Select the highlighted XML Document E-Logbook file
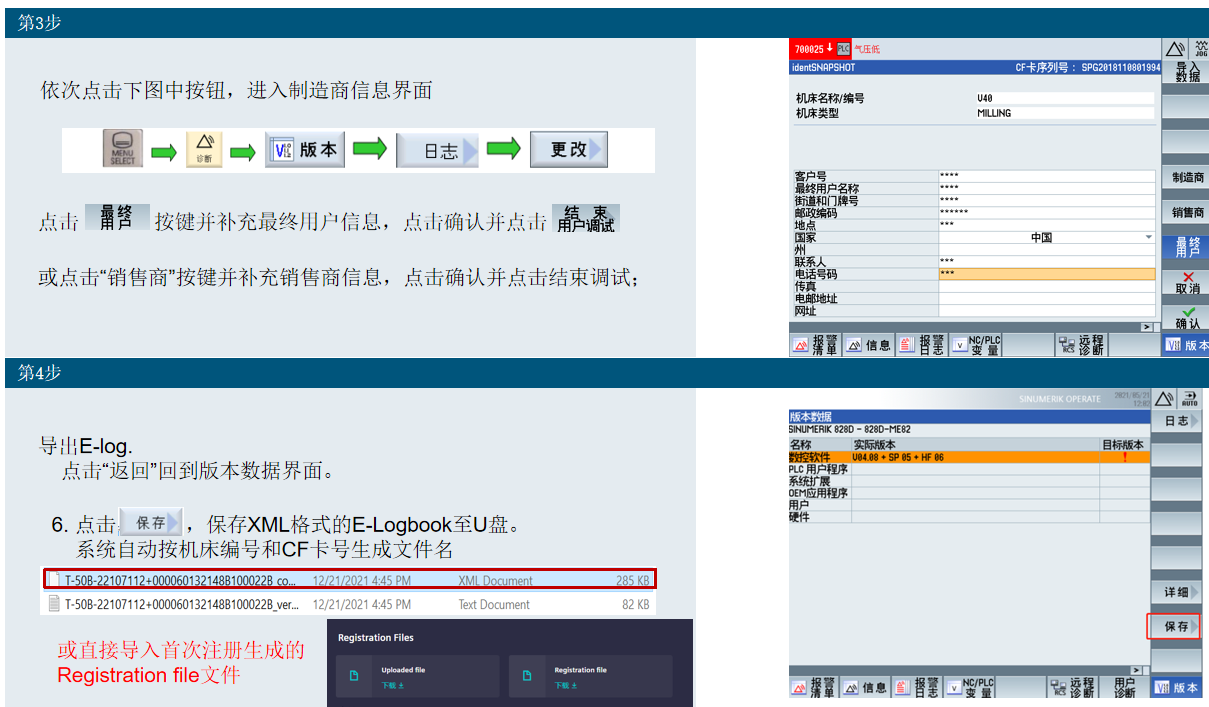This screenshot has height=707, width=1209. (x=250, y=578)
